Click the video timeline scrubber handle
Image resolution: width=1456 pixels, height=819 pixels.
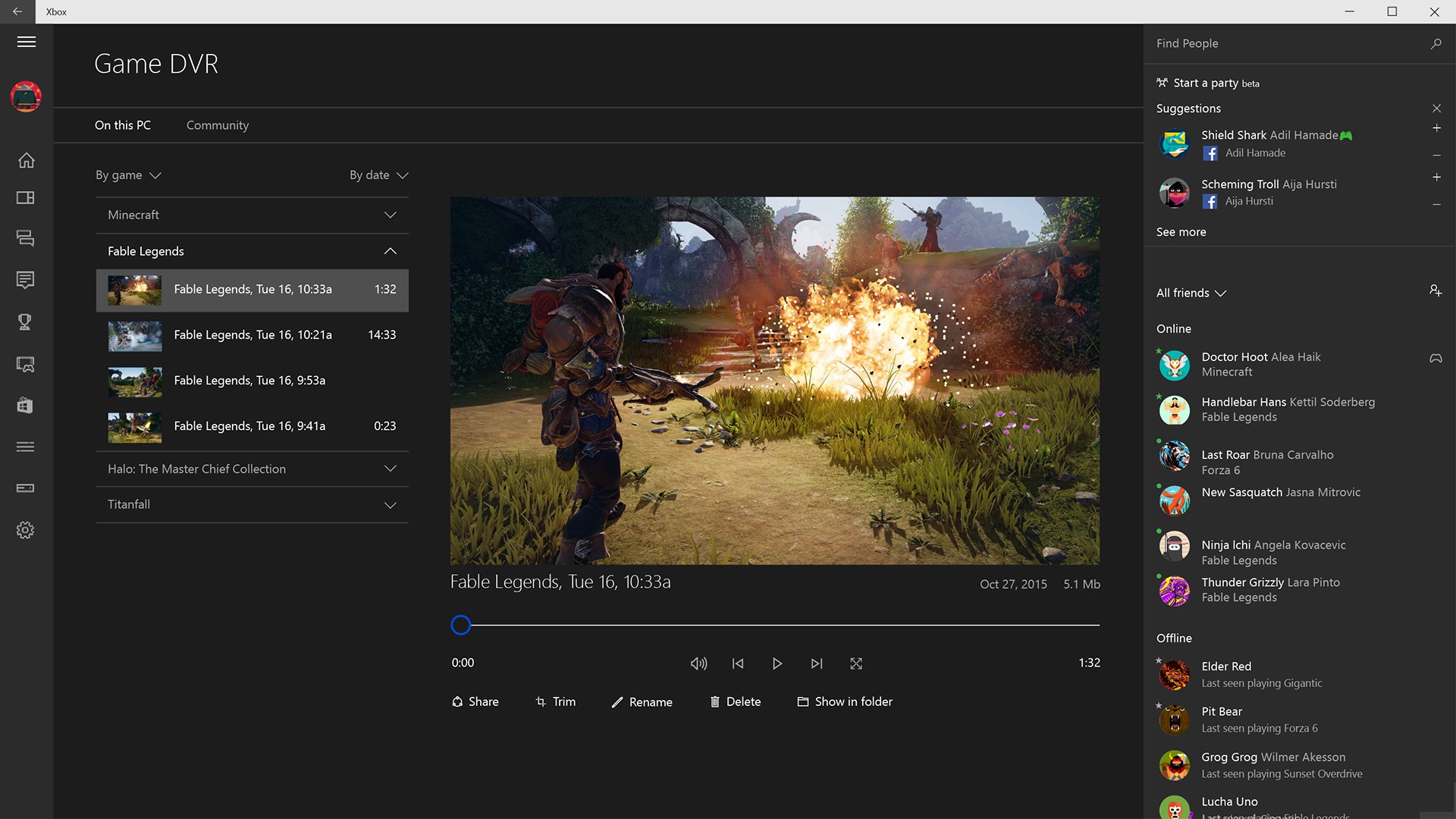click(x=460, y=625)
